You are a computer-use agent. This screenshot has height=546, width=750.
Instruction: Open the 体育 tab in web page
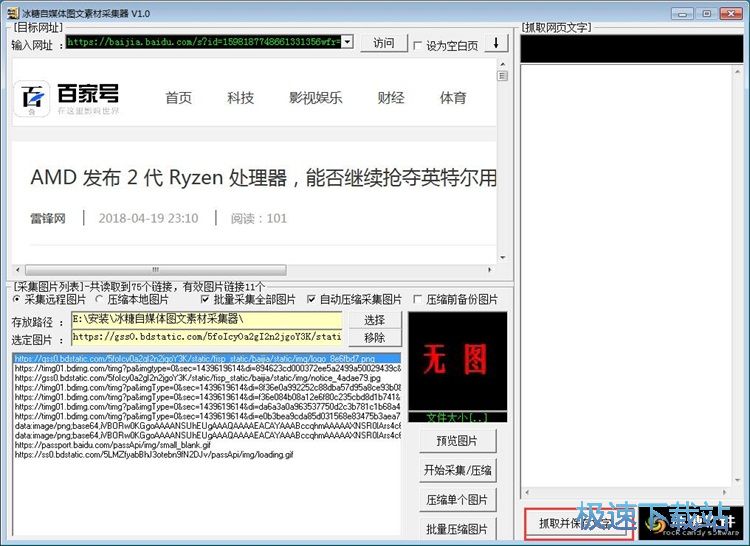click(x=453, y=98)
